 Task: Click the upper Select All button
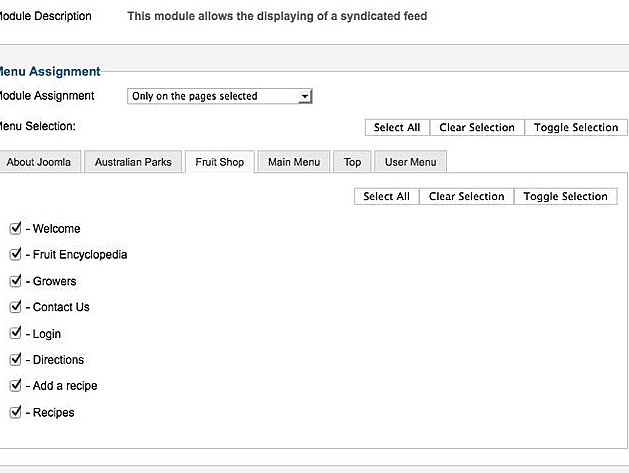pyautogui.click(x=396, y=127)
